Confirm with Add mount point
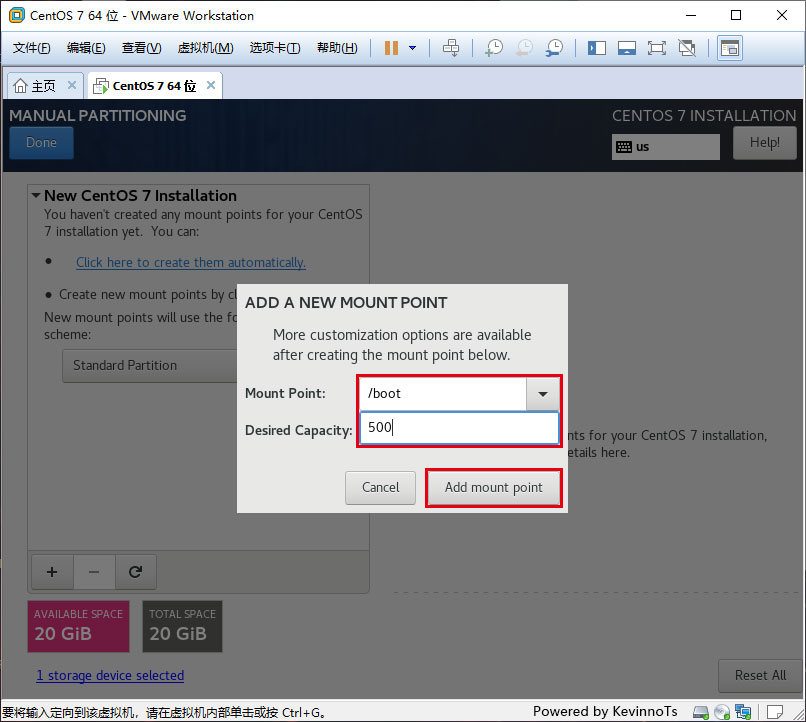This screenshot has height=722, width=806. coord(493,487)
